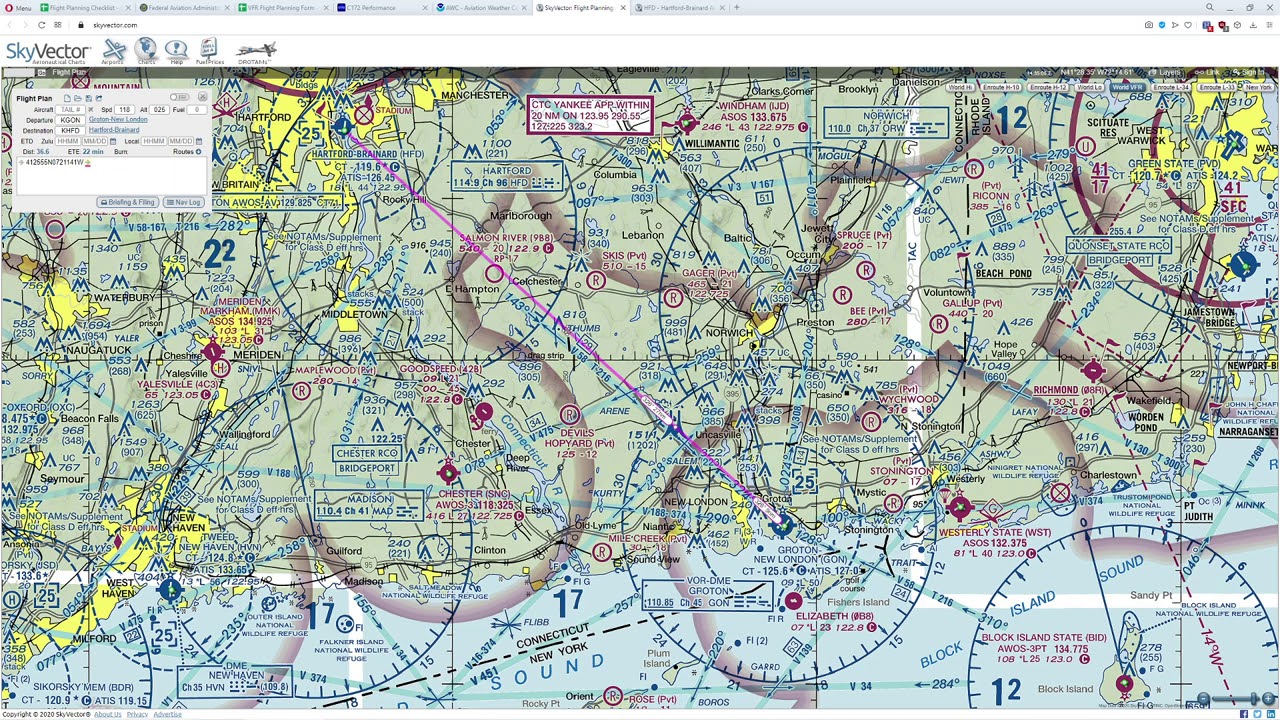Click the map search input box
This screenshot has width=1280, height=720.
pos(19,72)
